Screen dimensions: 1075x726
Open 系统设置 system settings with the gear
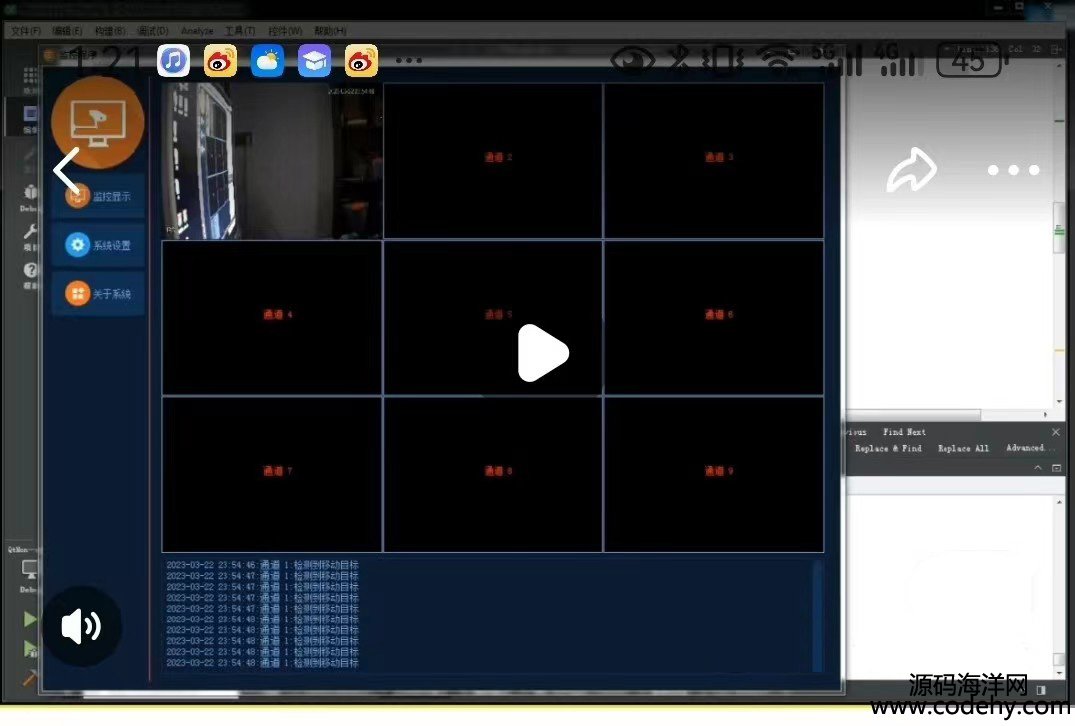coord(98,245)
